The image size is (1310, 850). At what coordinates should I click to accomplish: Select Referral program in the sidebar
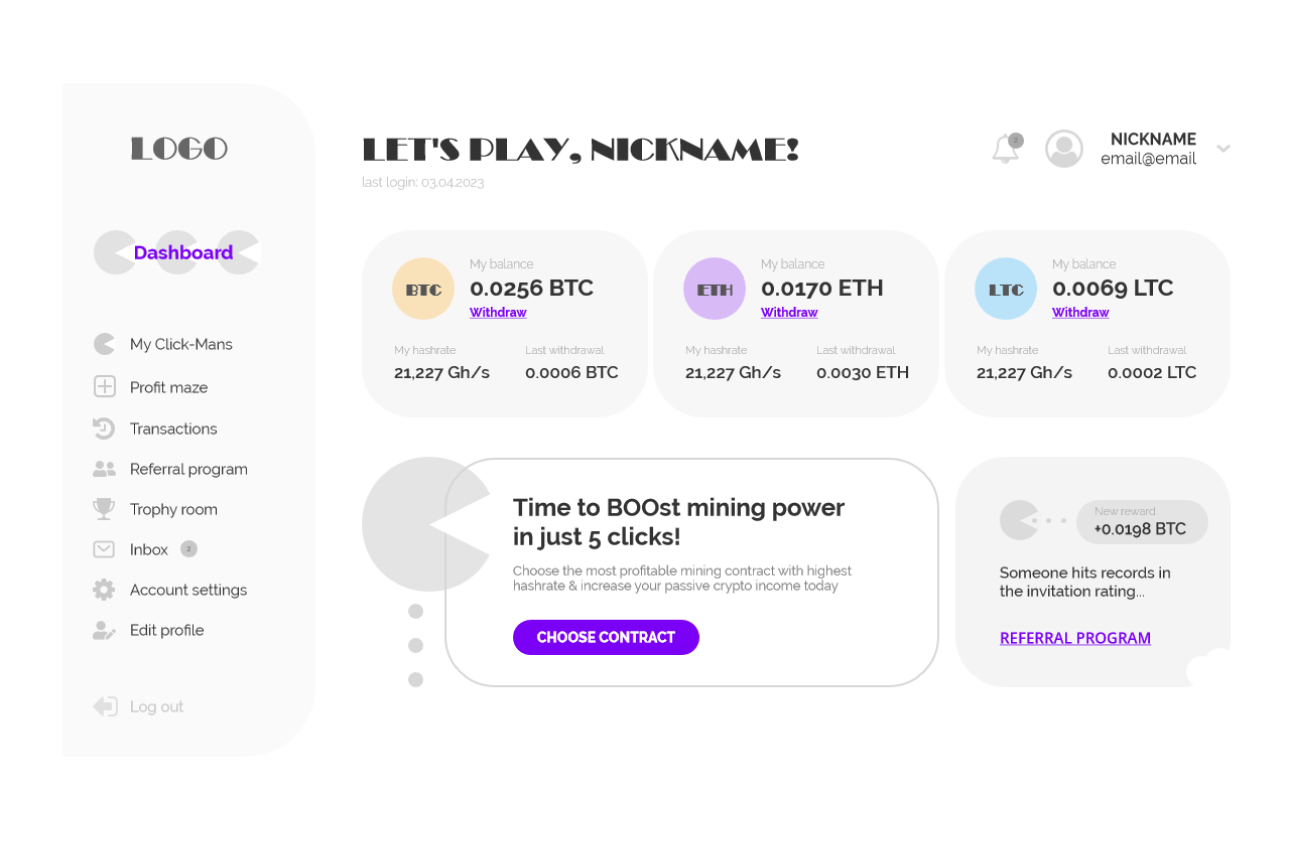click(188, 469)
